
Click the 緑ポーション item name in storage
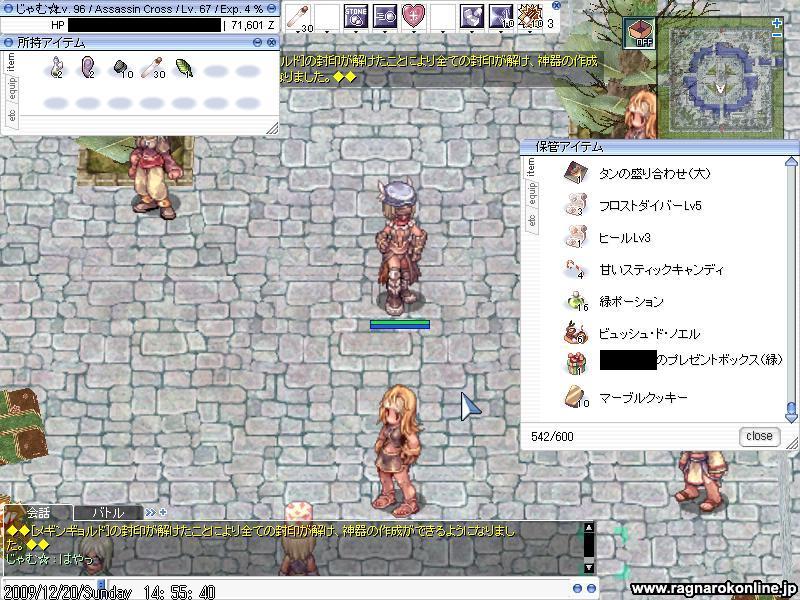point(632,302)
